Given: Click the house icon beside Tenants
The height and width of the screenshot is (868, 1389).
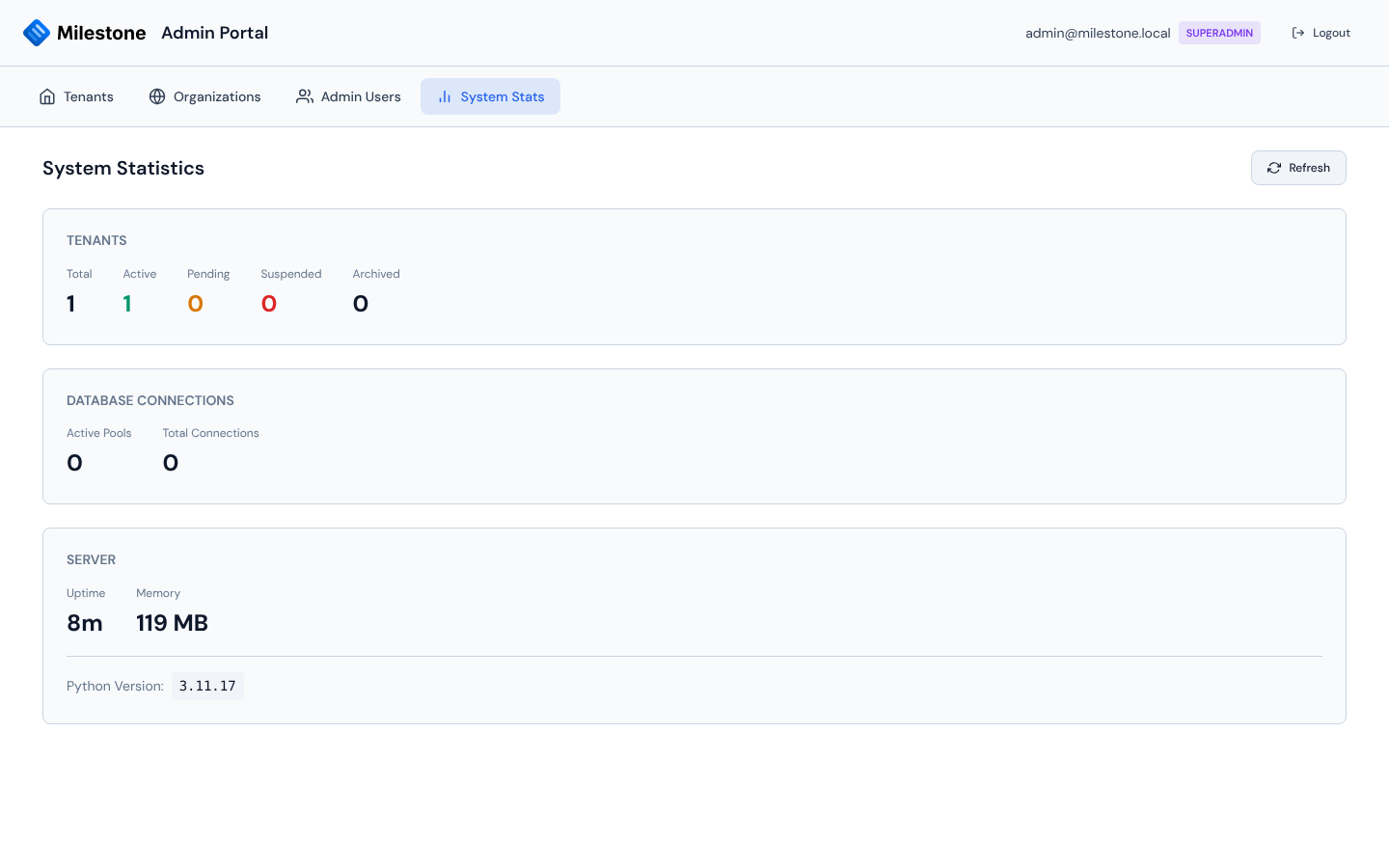Looking at the screenshot, I should click(x=47, y=96).
